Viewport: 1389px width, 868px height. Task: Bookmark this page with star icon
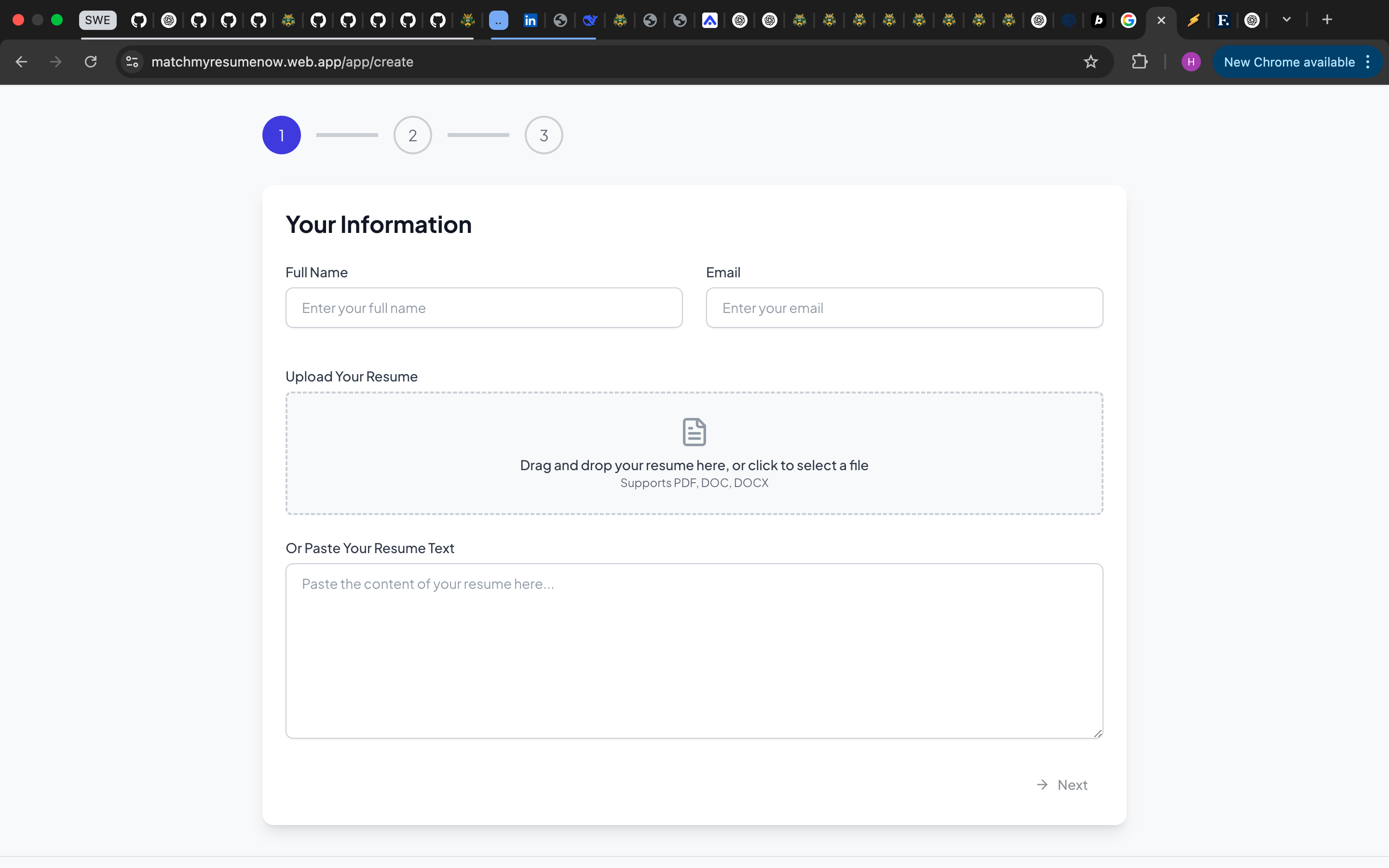click(x=1090, y=61)
